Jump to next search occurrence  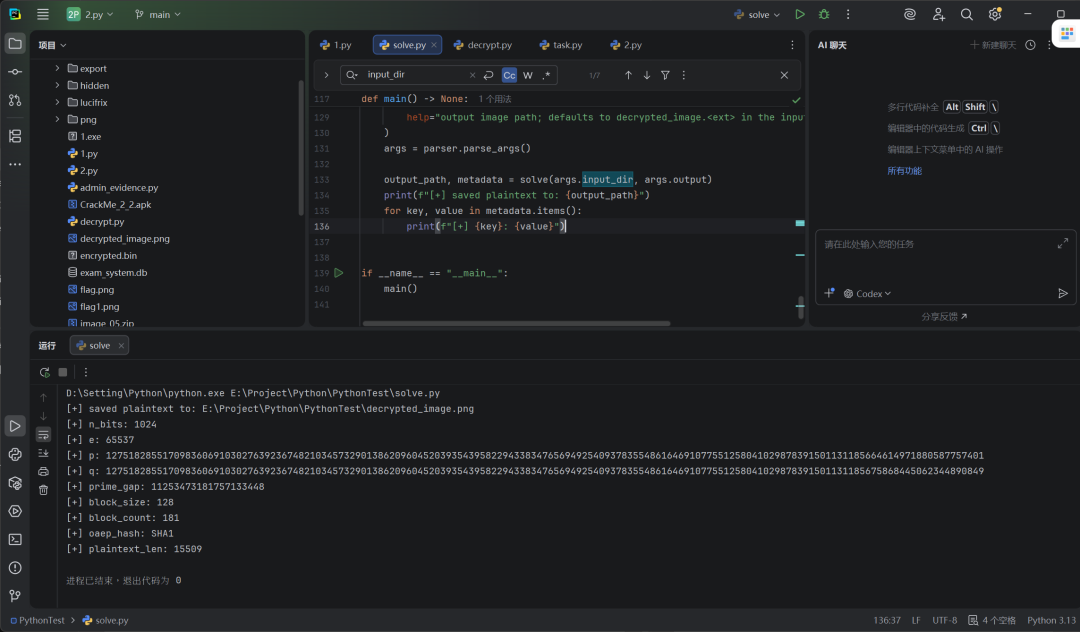(647, 75)
